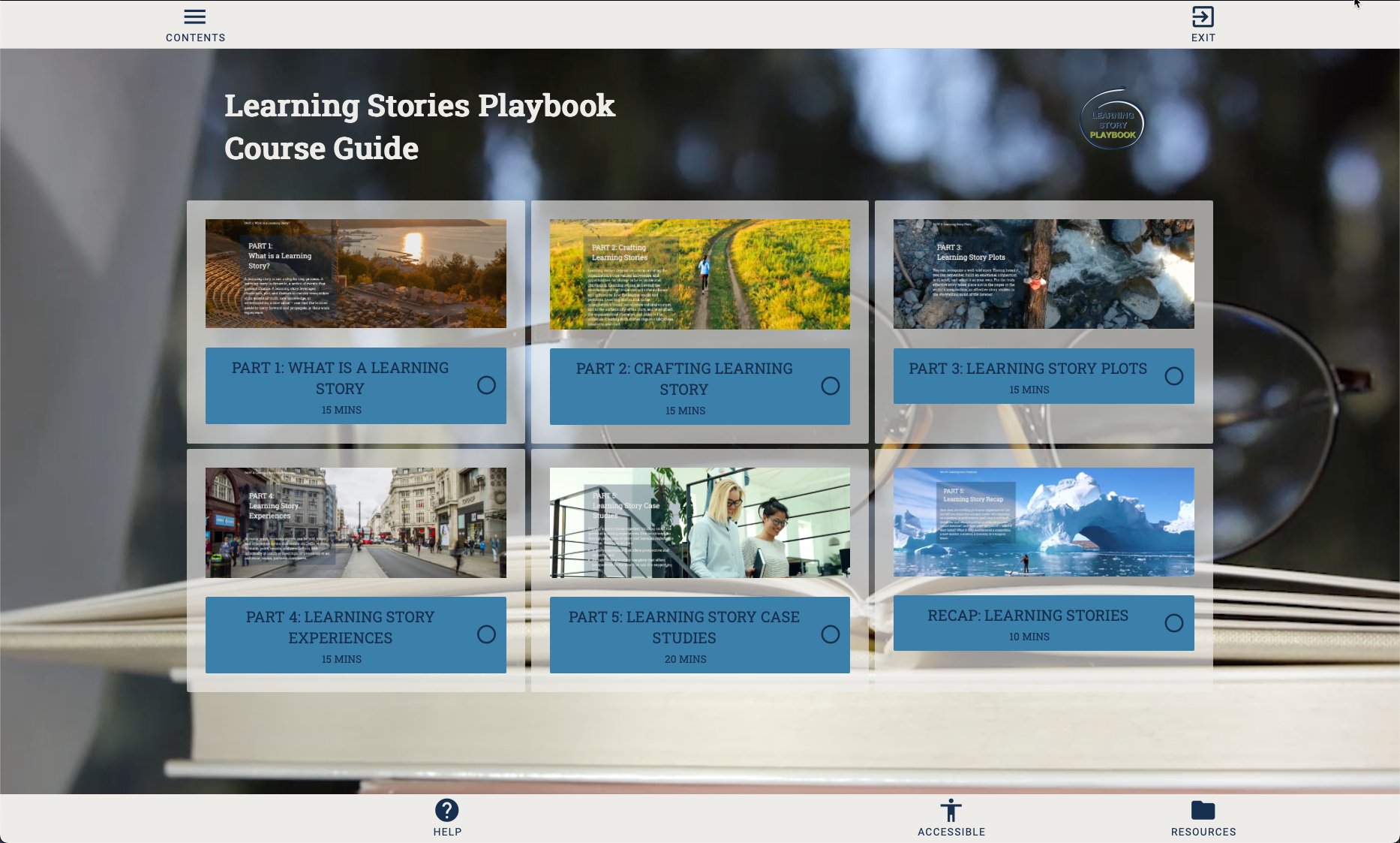Image resolution: width=1400 pixels, height=843 pixels.
Task: Click Part 1 sunset amphitheater thumbnail
Action: [356, 273]
